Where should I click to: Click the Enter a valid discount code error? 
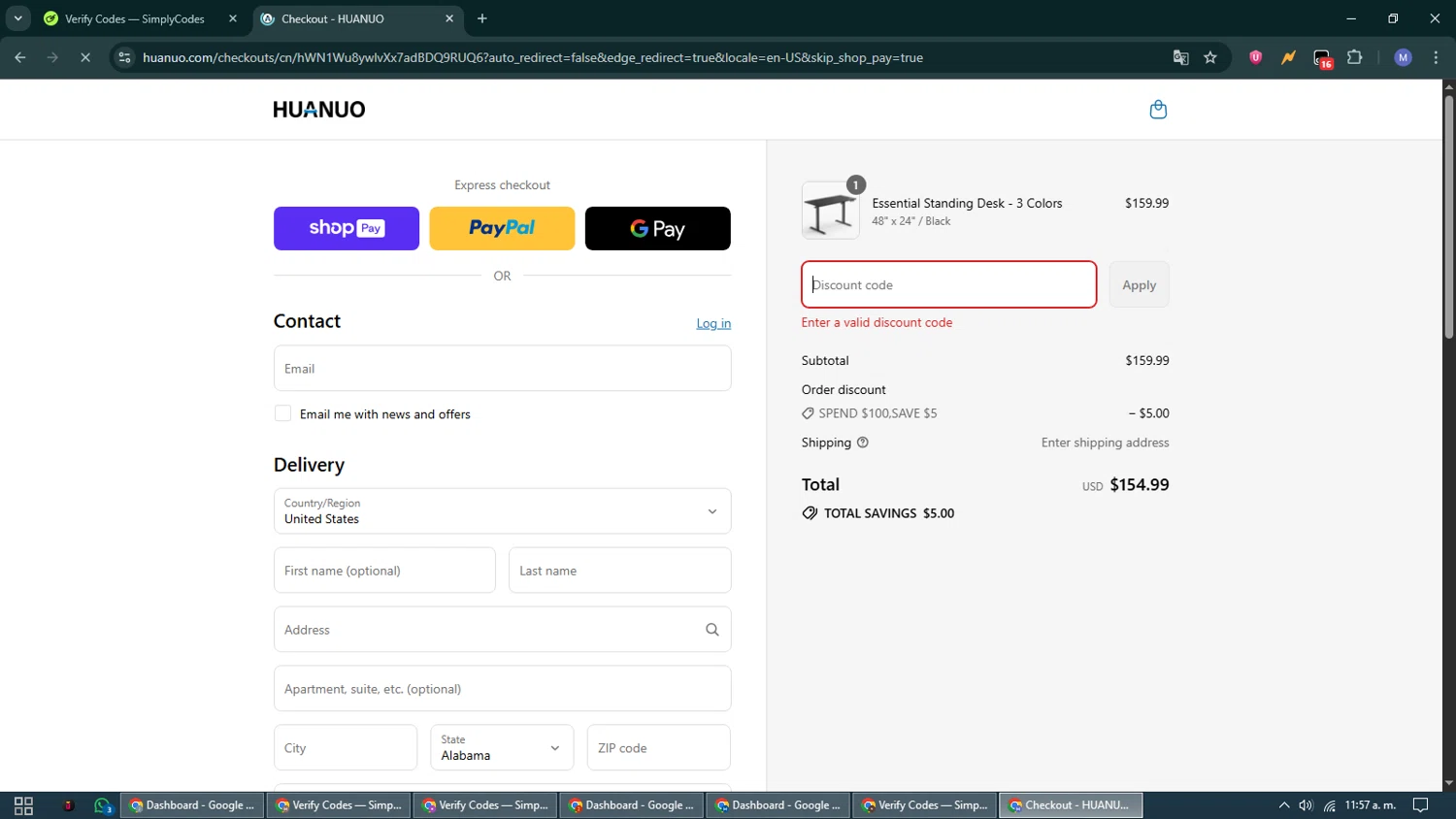877,322
